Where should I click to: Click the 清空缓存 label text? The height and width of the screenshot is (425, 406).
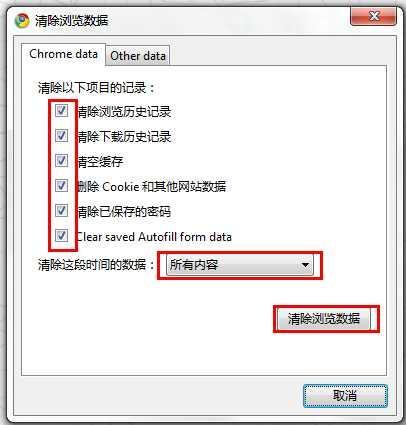100,161
